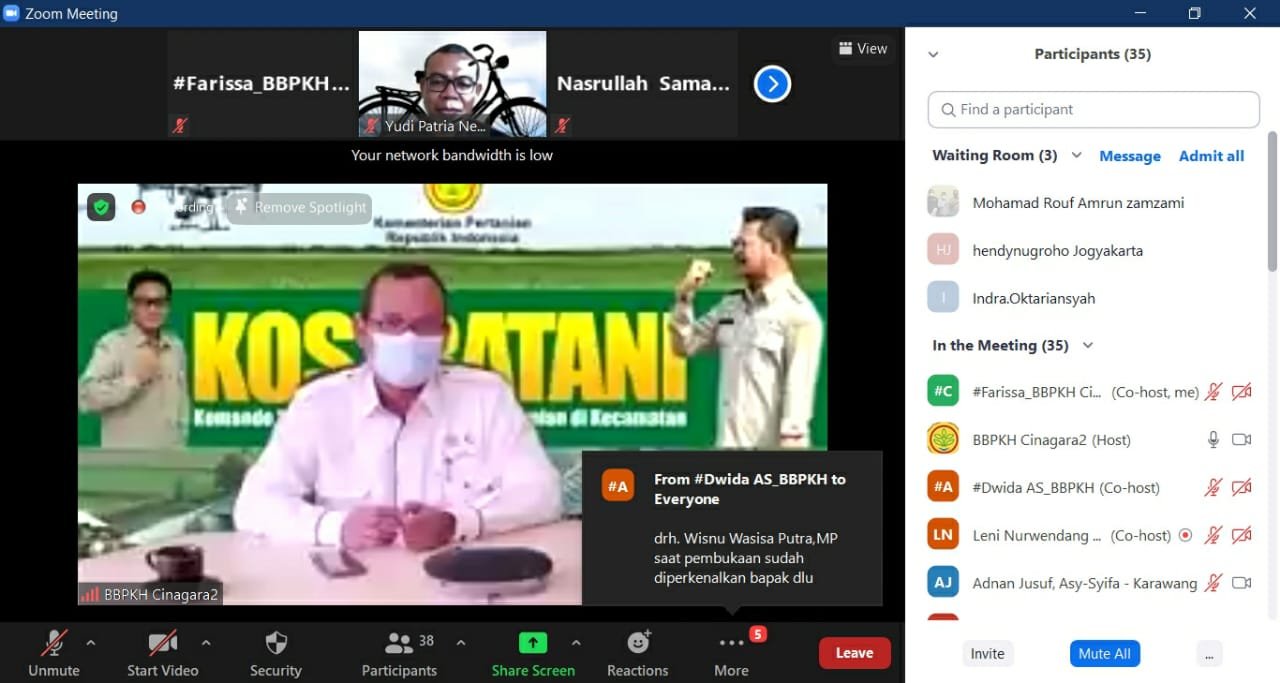Screen dimensions: 1280x683
Task: Collapse the Waiting Room section
Action: (1077, 156)
